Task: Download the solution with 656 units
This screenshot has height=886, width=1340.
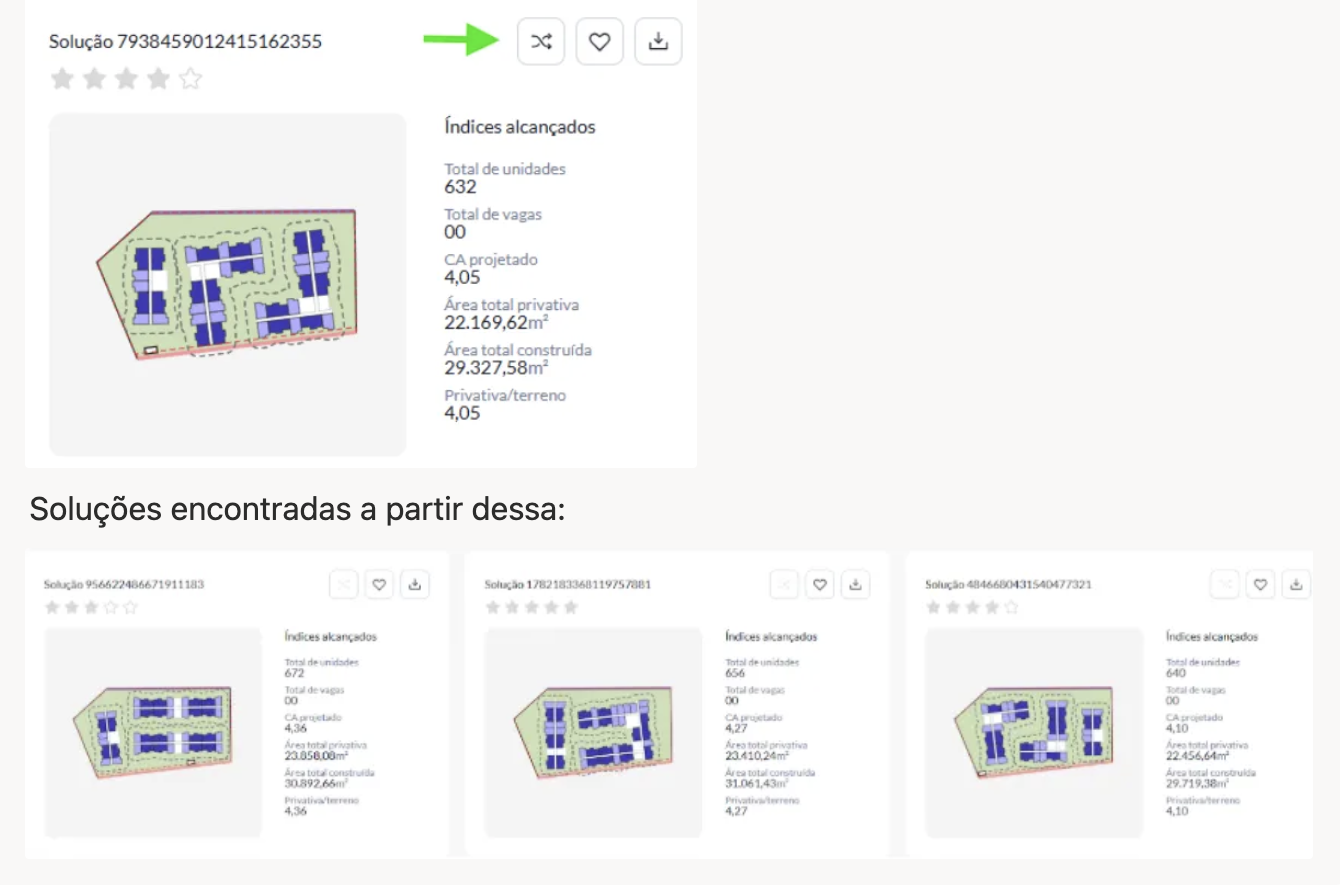Action: pos(856,585)
